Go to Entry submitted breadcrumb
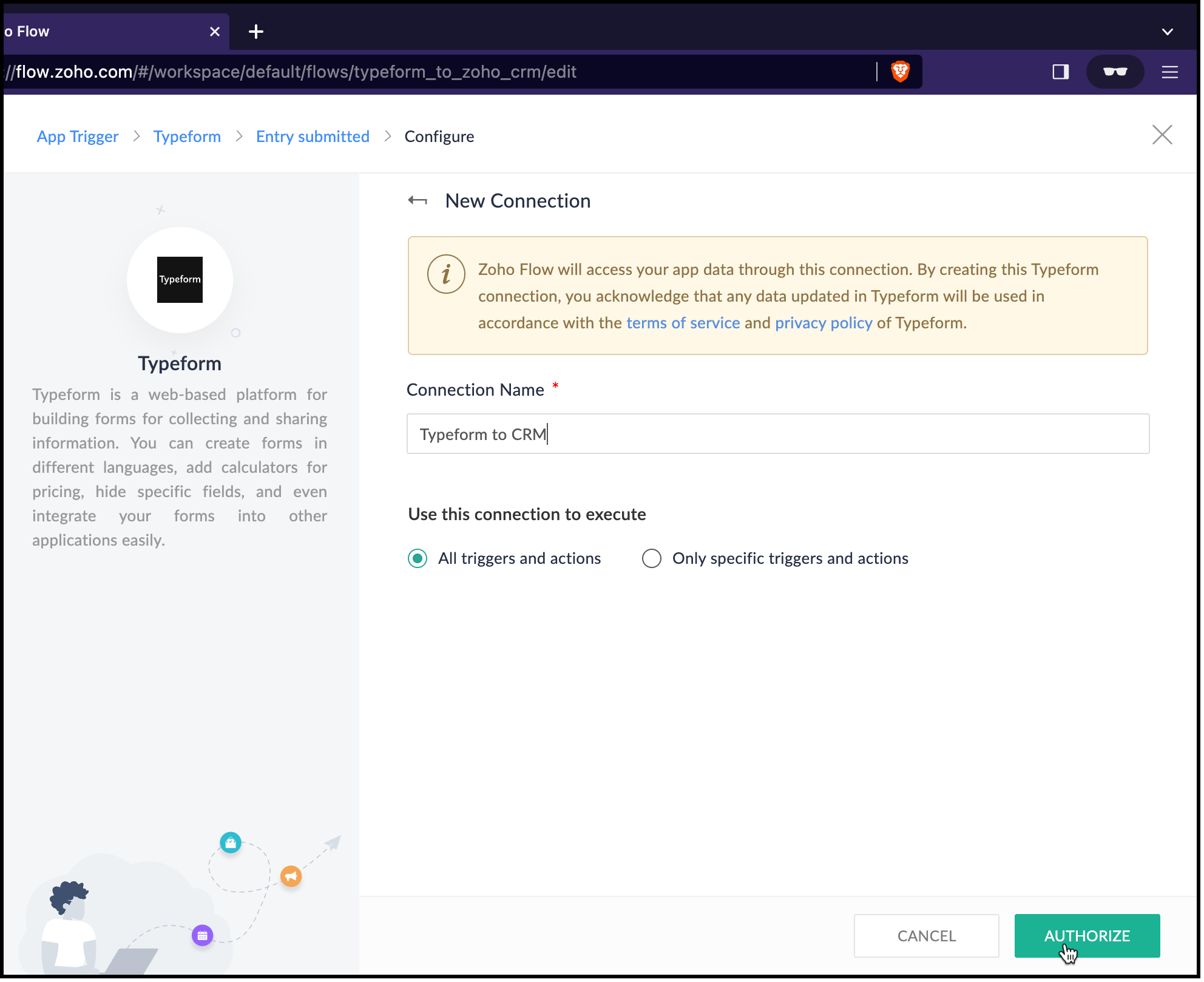 (313, 137)
